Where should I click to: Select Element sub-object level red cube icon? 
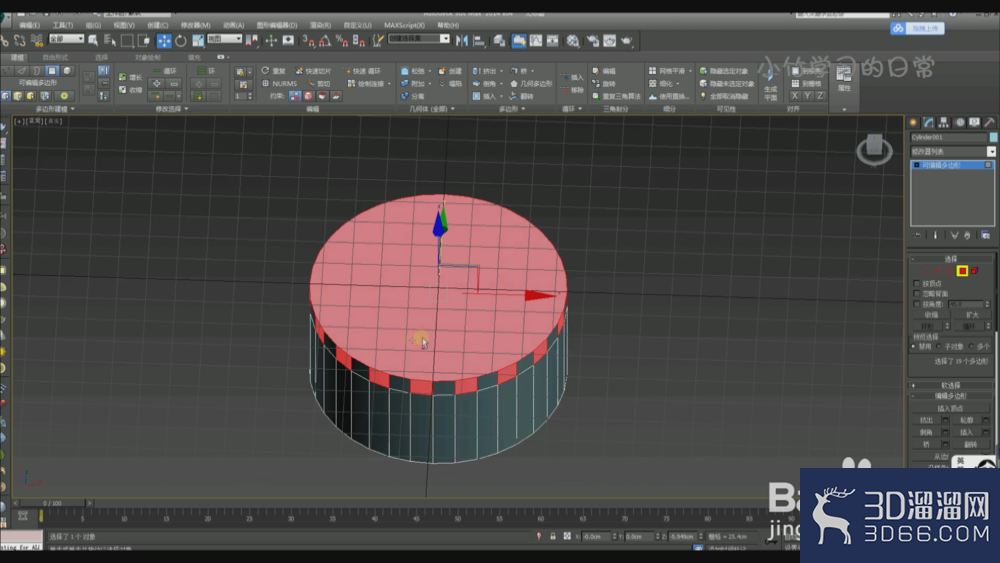click(x=974, y=271)
